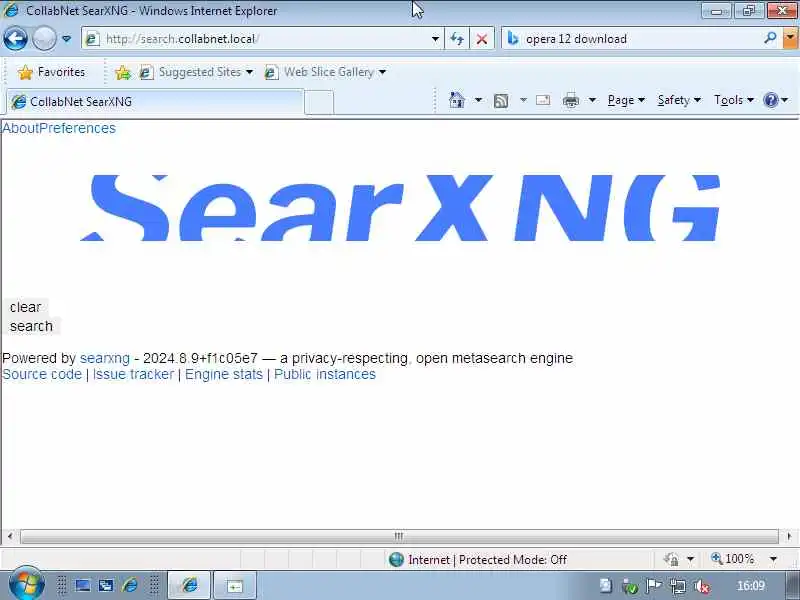Select the CollabNet SearXNG tab
The image size is (800, 600).
point(155,102)
